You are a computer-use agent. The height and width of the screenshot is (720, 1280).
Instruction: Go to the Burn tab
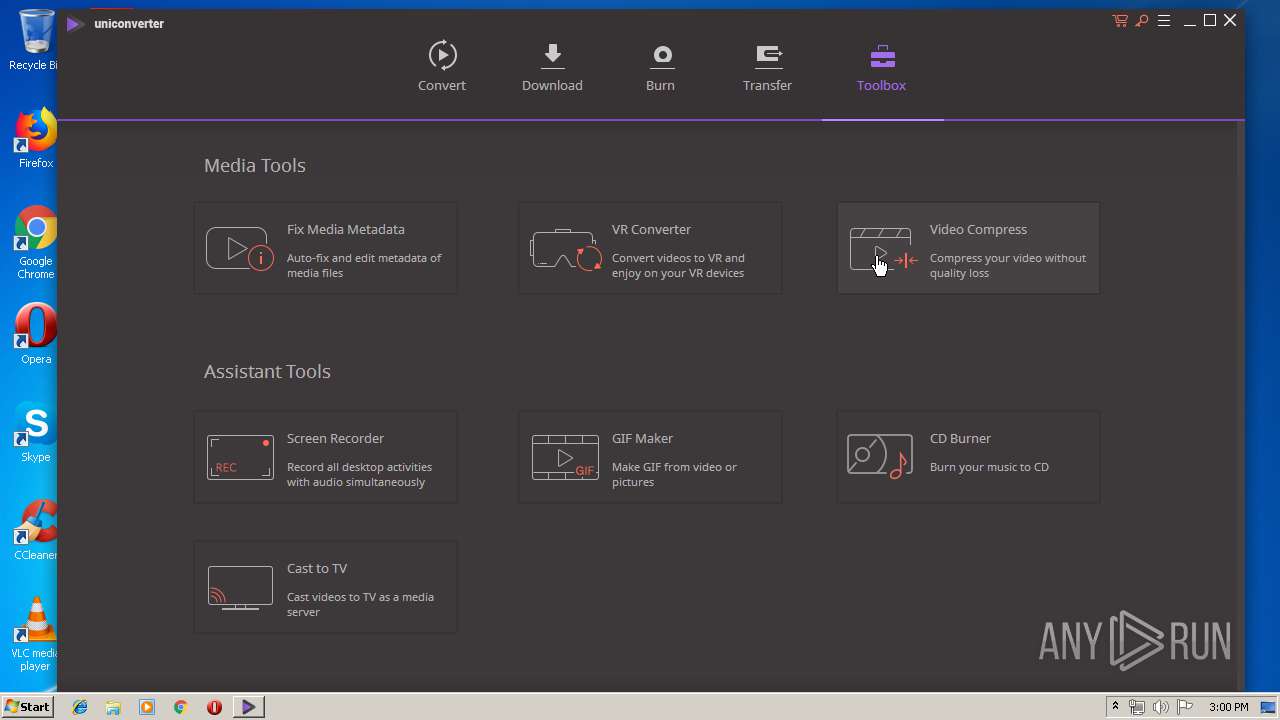point(660,68)
